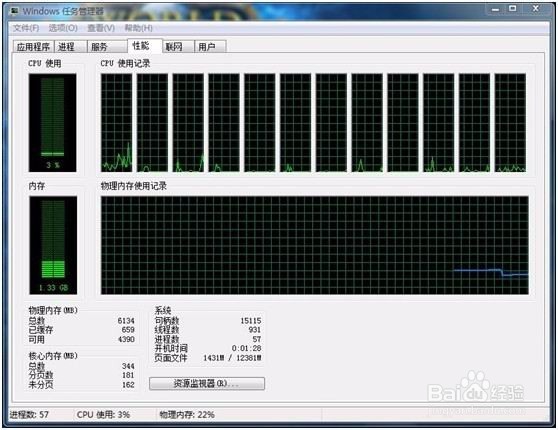This screenshot has height=430, width=558.
Task: Click status bar text 物理内存: 22%
Action: (187, 415)
